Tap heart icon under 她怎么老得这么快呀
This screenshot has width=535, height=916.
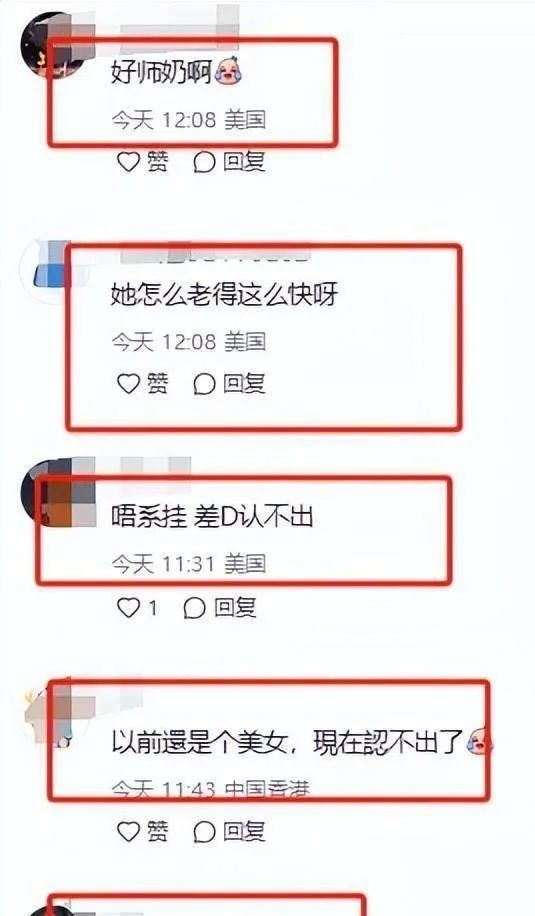pyautogui.click(x=128, y=384)
